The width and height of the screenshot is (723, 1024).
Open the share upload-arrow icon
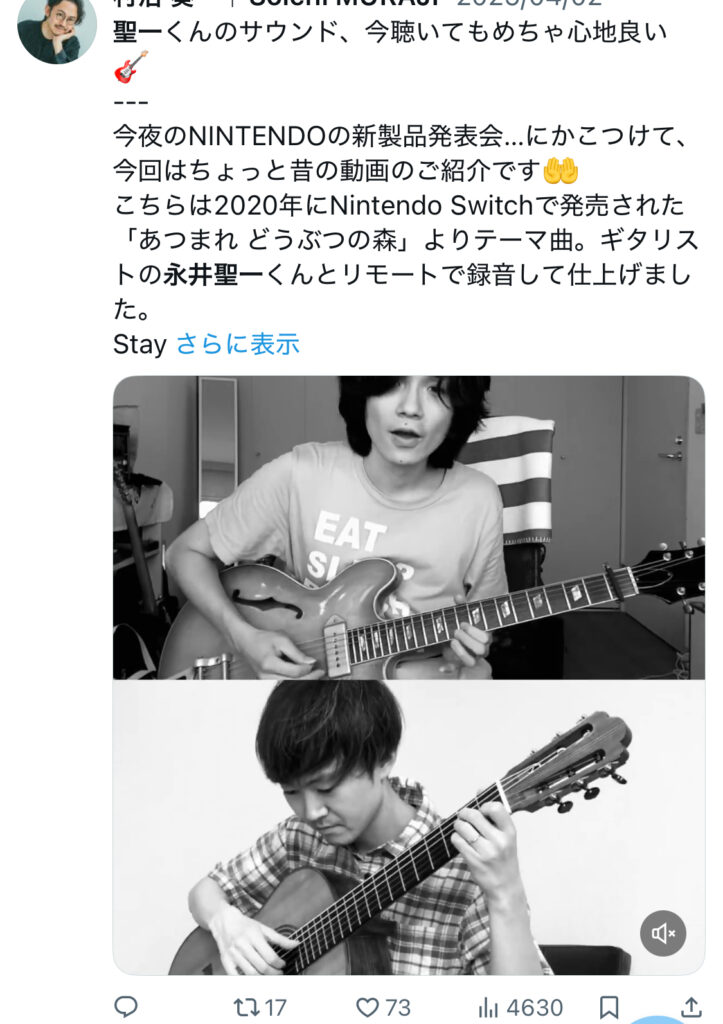point(691,1006)
